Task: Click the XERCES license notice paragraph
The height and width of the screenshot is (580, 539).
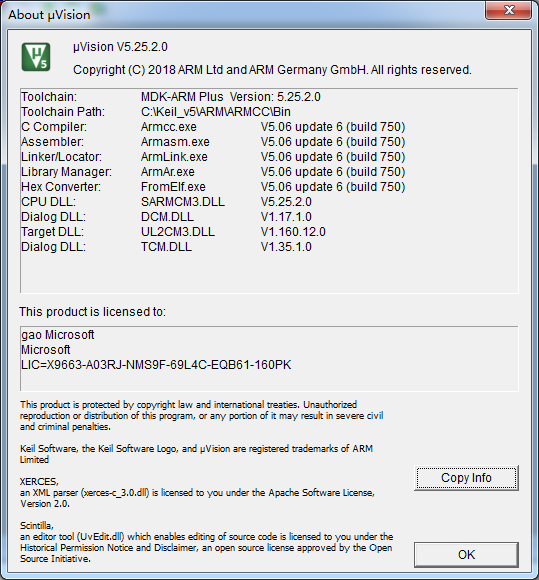Action: tap(197, 493)
